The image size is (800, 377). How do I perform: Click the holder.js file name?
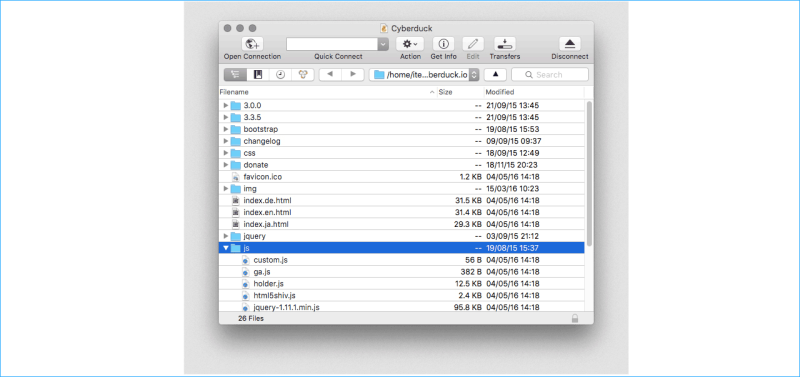click(268, 284)
